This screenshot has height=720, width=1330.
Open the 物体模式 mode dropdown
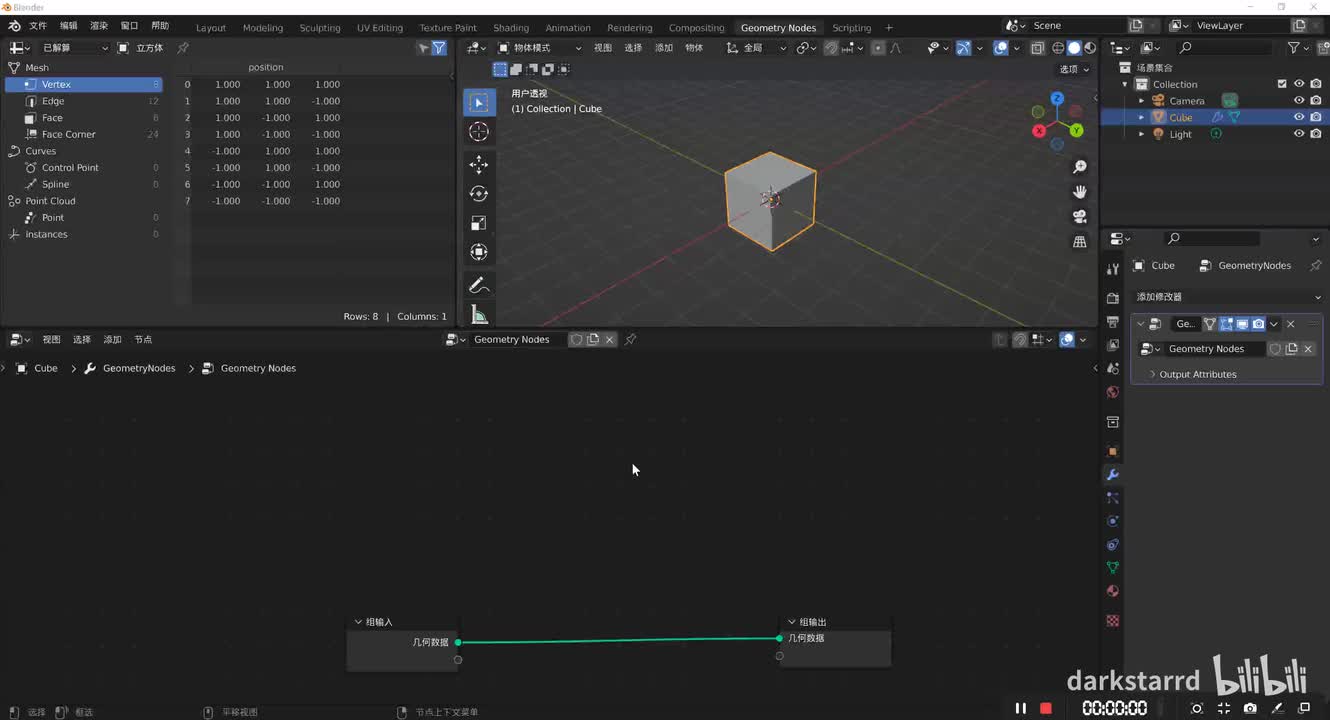tap(540, 48)
